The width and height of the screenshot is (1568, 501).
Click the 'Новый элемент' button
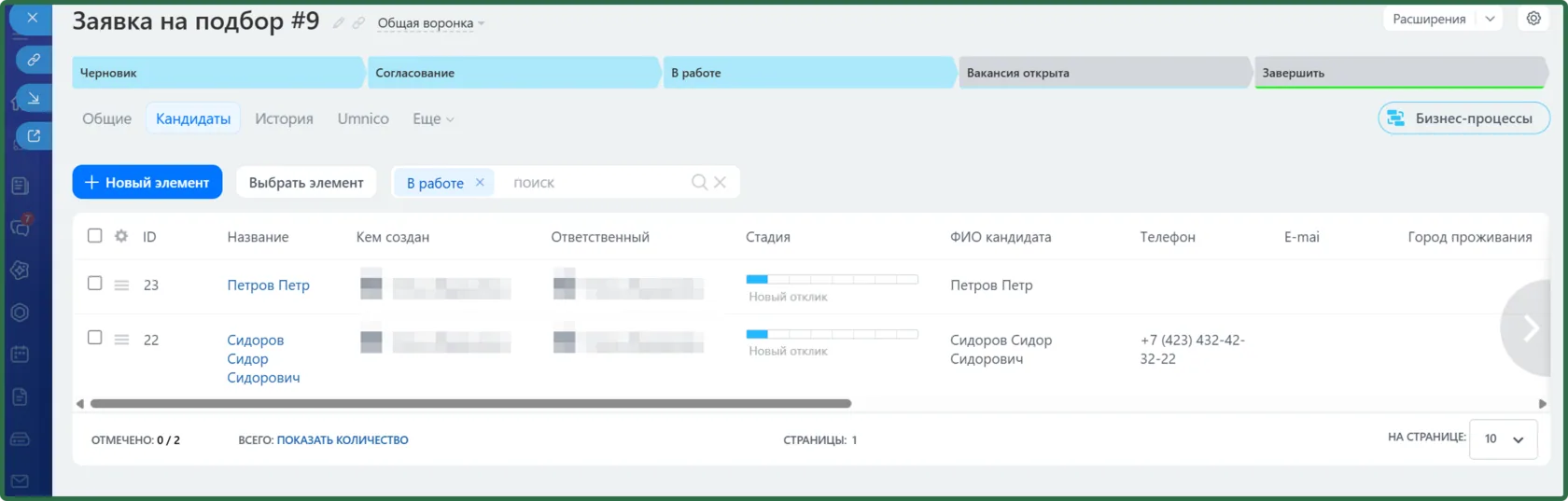(147, 182)
